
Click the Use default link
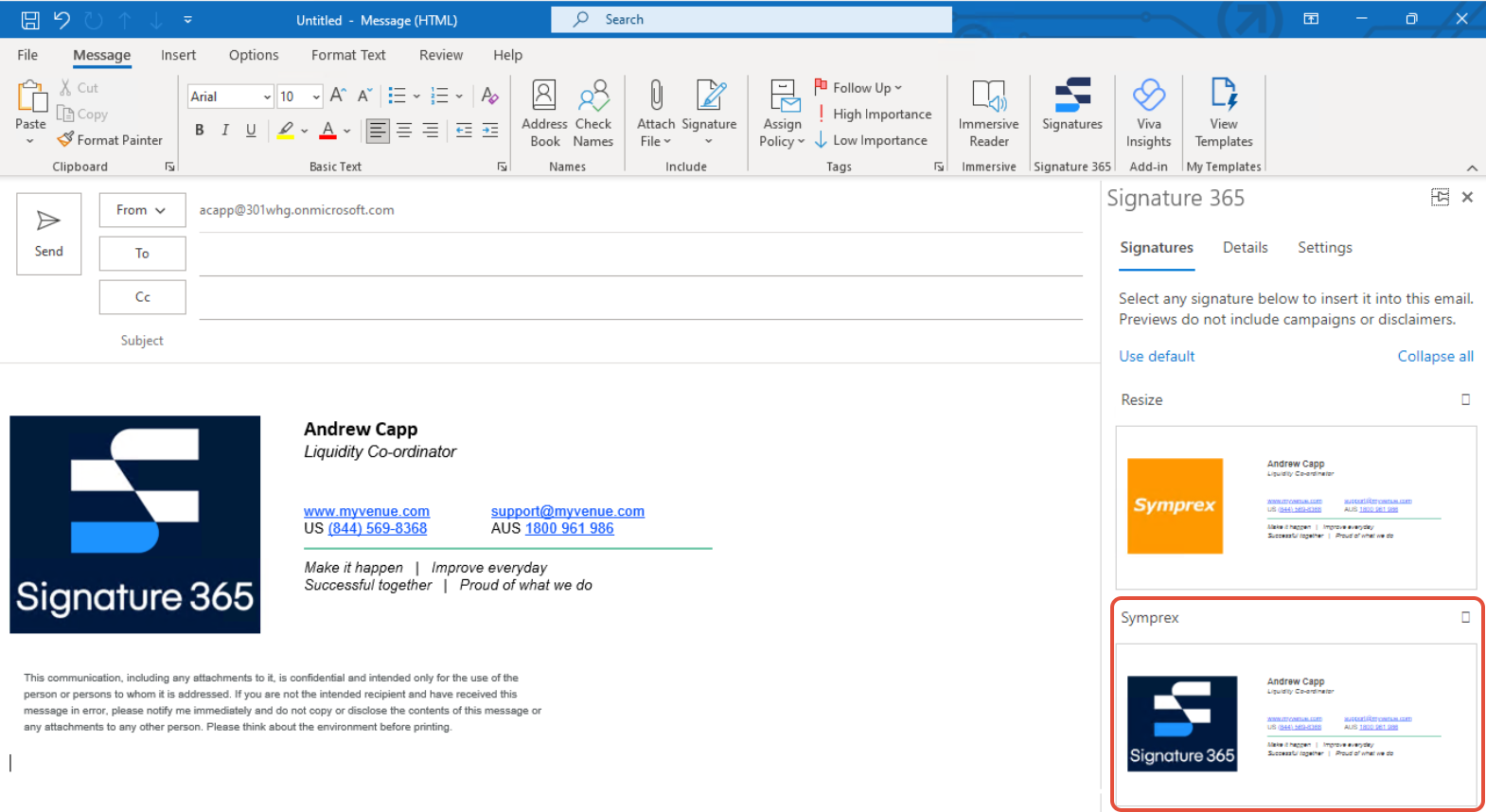tap(1157, 356)
